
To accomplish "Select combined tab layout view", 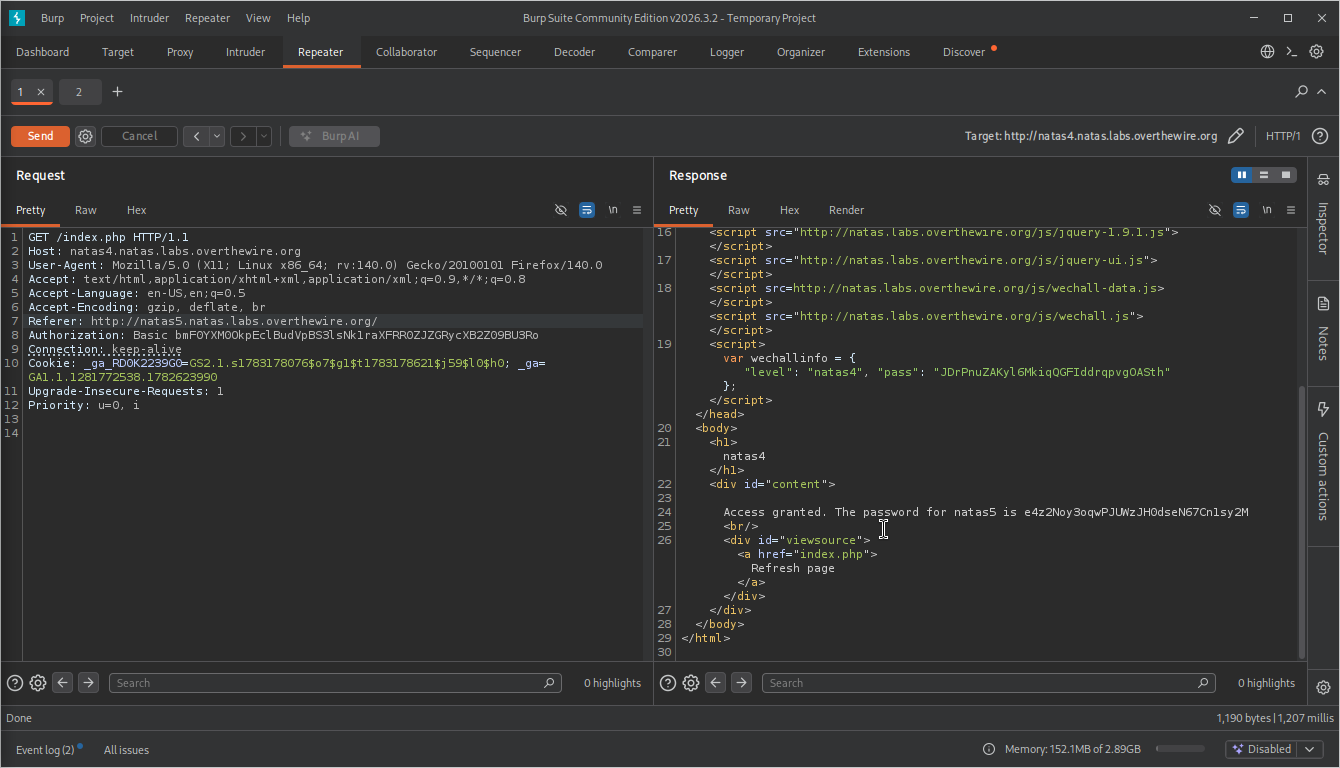I will point(1286,175).
